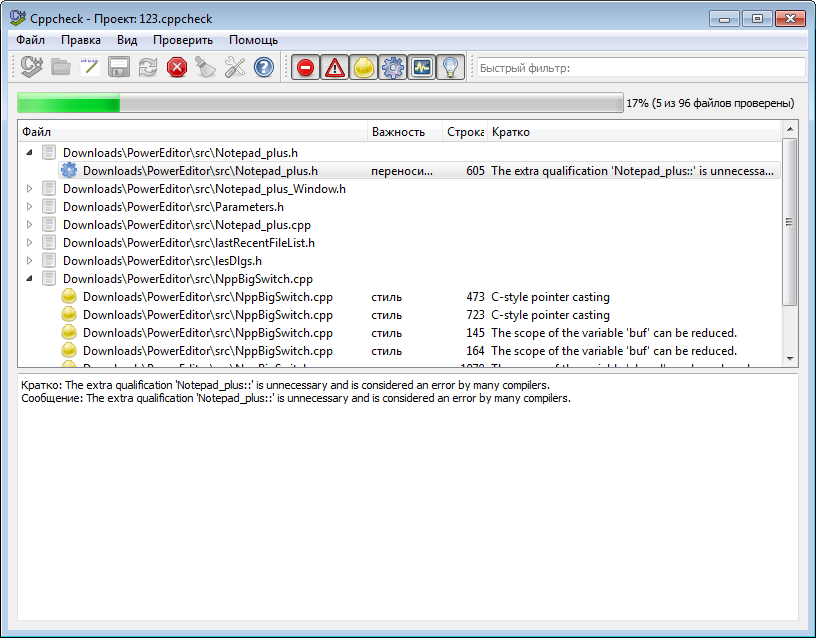Viewport: 816px width, 638px height.
Task: Toggle performance filter monitor icon
Action: (x=422, y=68)
